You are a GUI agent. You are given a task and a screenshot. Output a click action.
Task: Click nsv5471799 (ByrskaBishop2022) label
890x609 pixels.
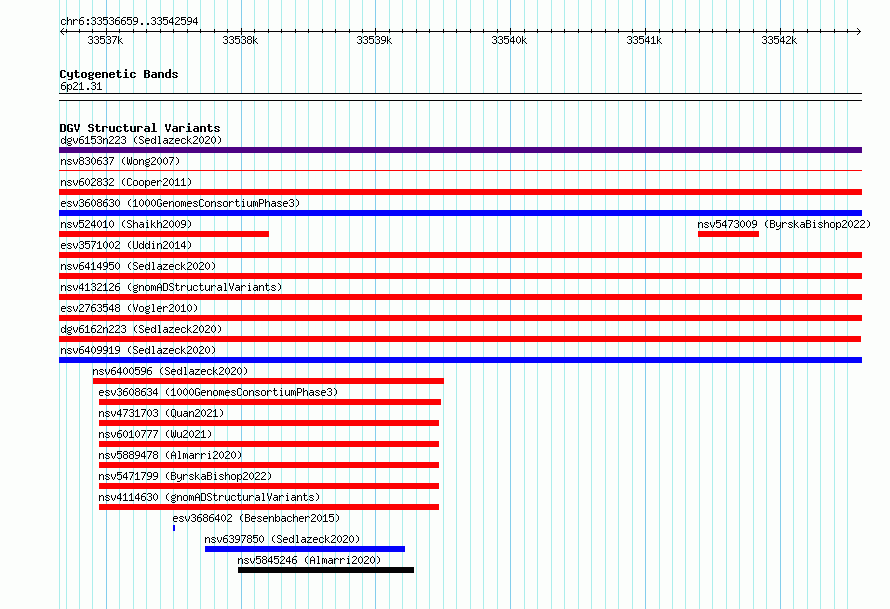click(185, 476)
